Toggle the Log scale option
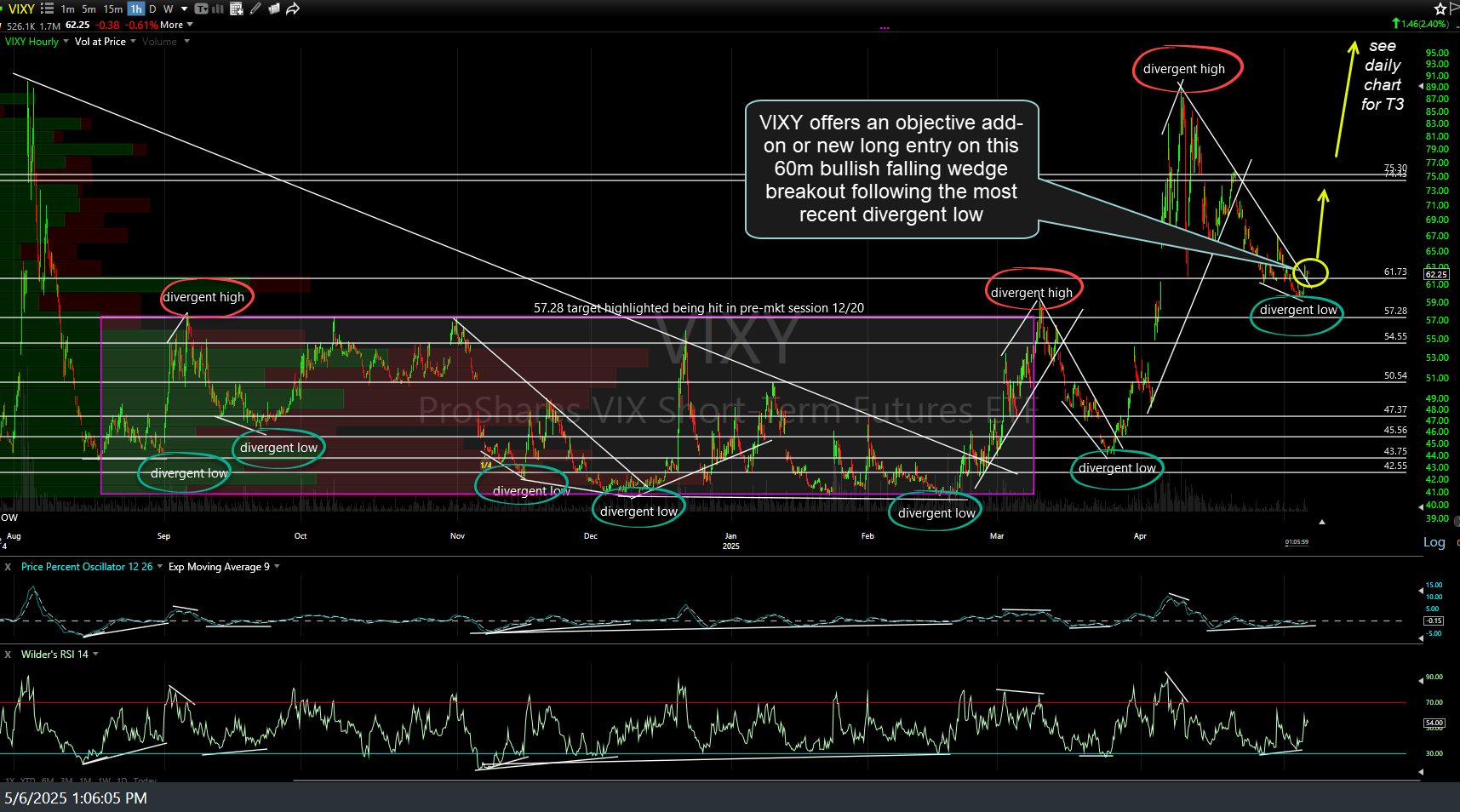This screenshot has width=1460, height=812. 1434,542
